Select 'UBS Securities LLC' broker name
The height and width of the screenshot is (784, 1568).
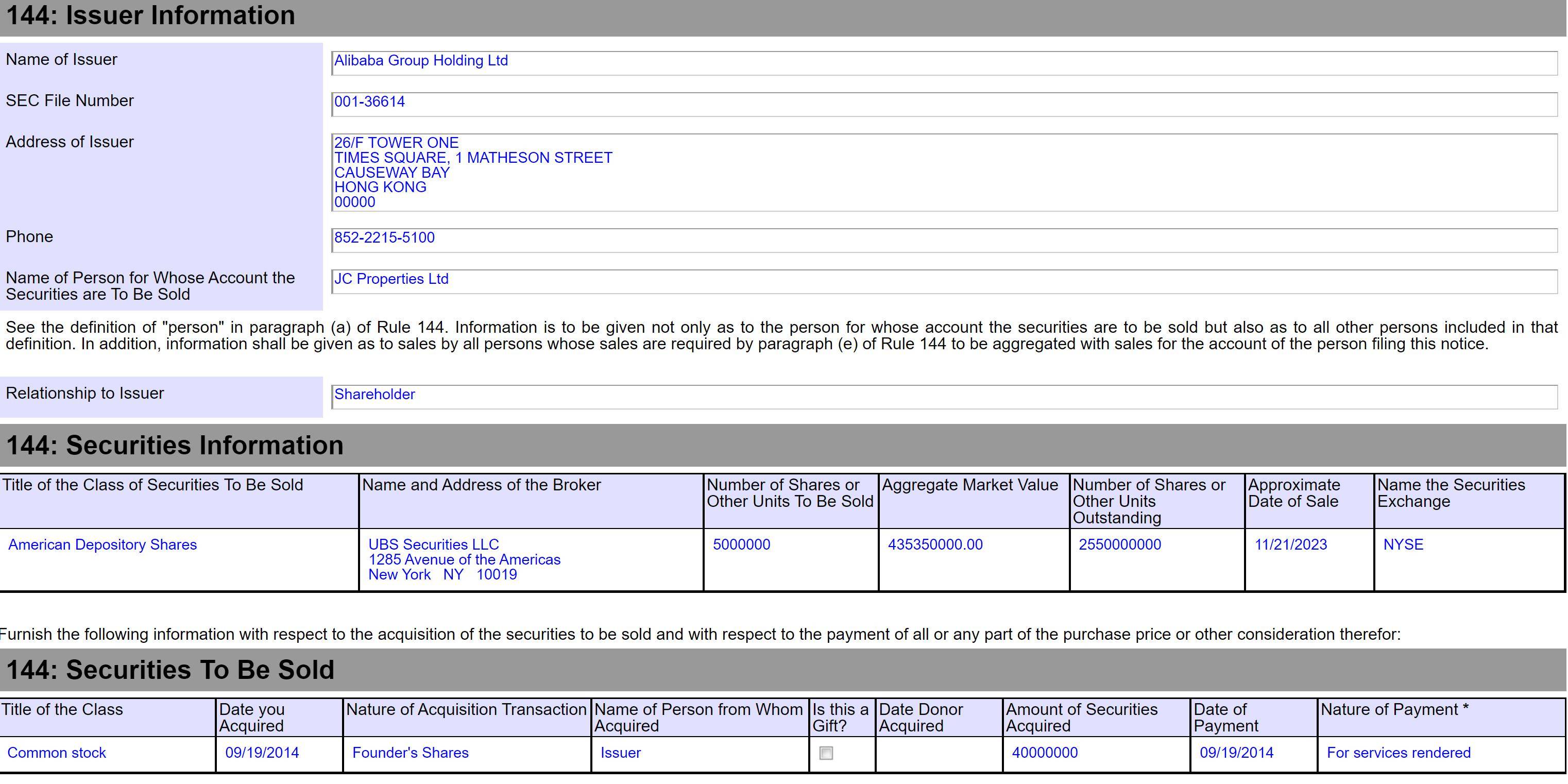pyautogui.click(x=433, y=545)
